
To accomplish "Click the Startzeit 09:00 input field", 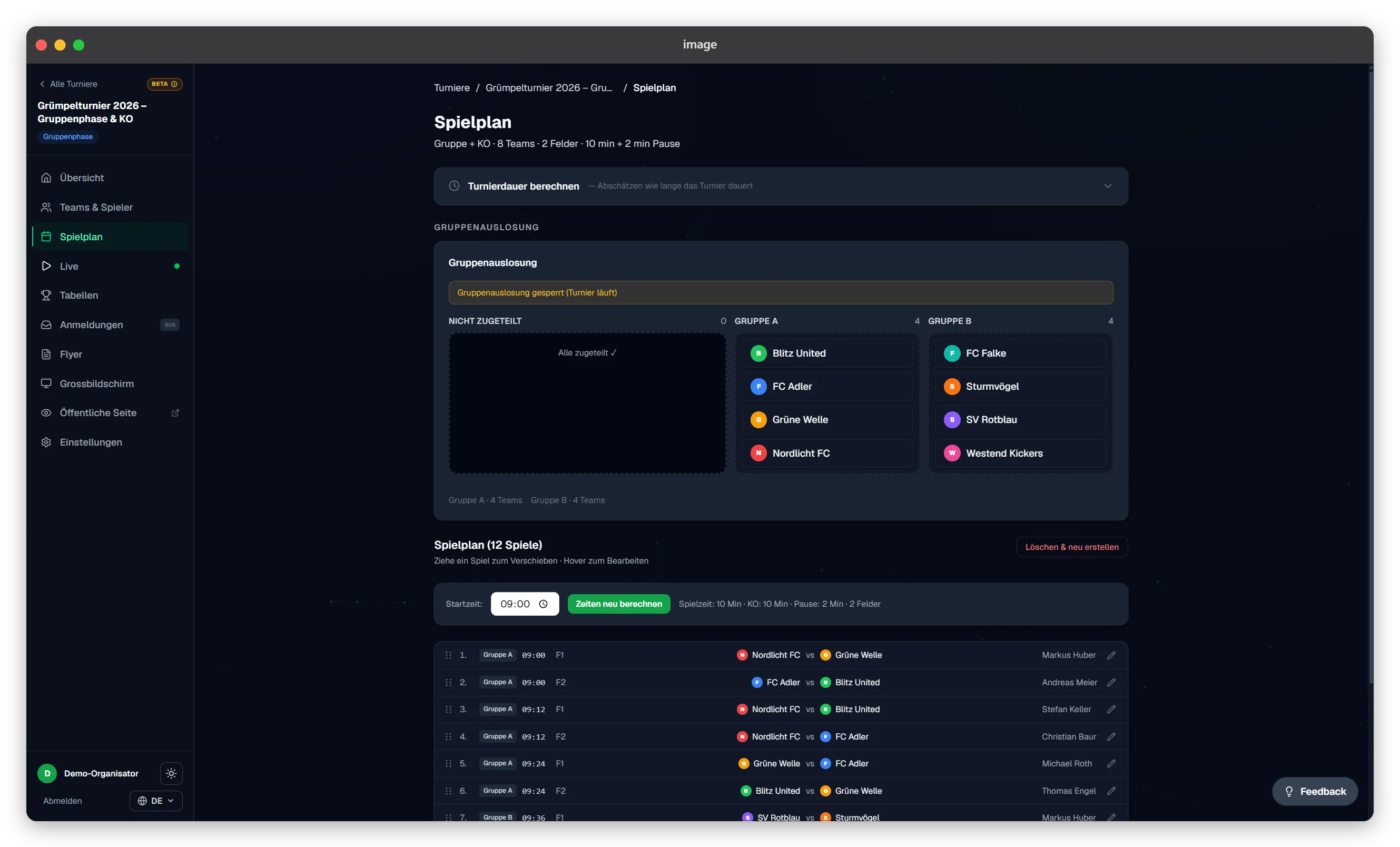I will [x=525, y=604].
